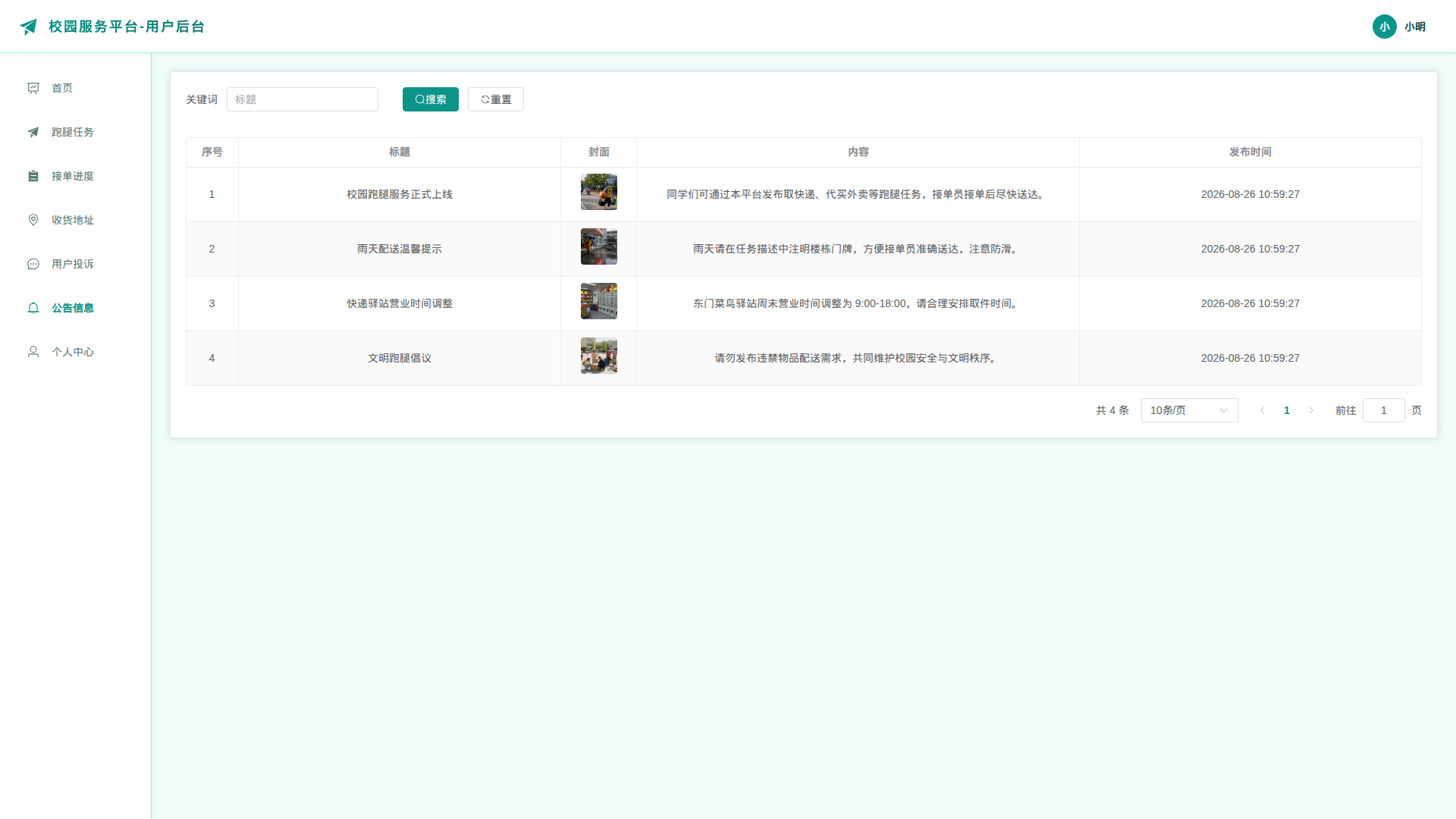Click publish time in row 4

click(1250, 358)
